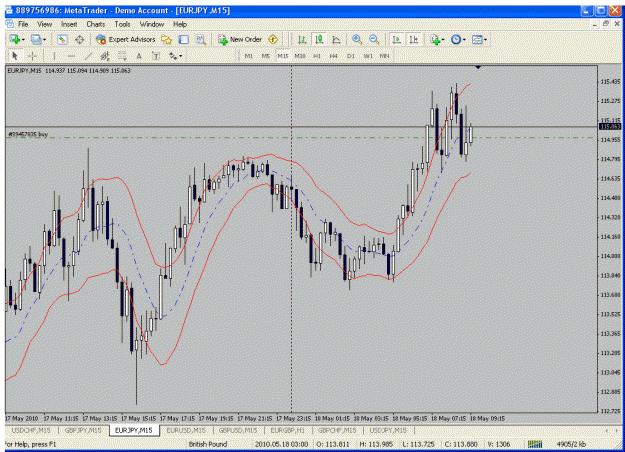Switch to the GBPJPY,M15 chart tab
Screen dimensions: 625x452
tap(83, 430)
